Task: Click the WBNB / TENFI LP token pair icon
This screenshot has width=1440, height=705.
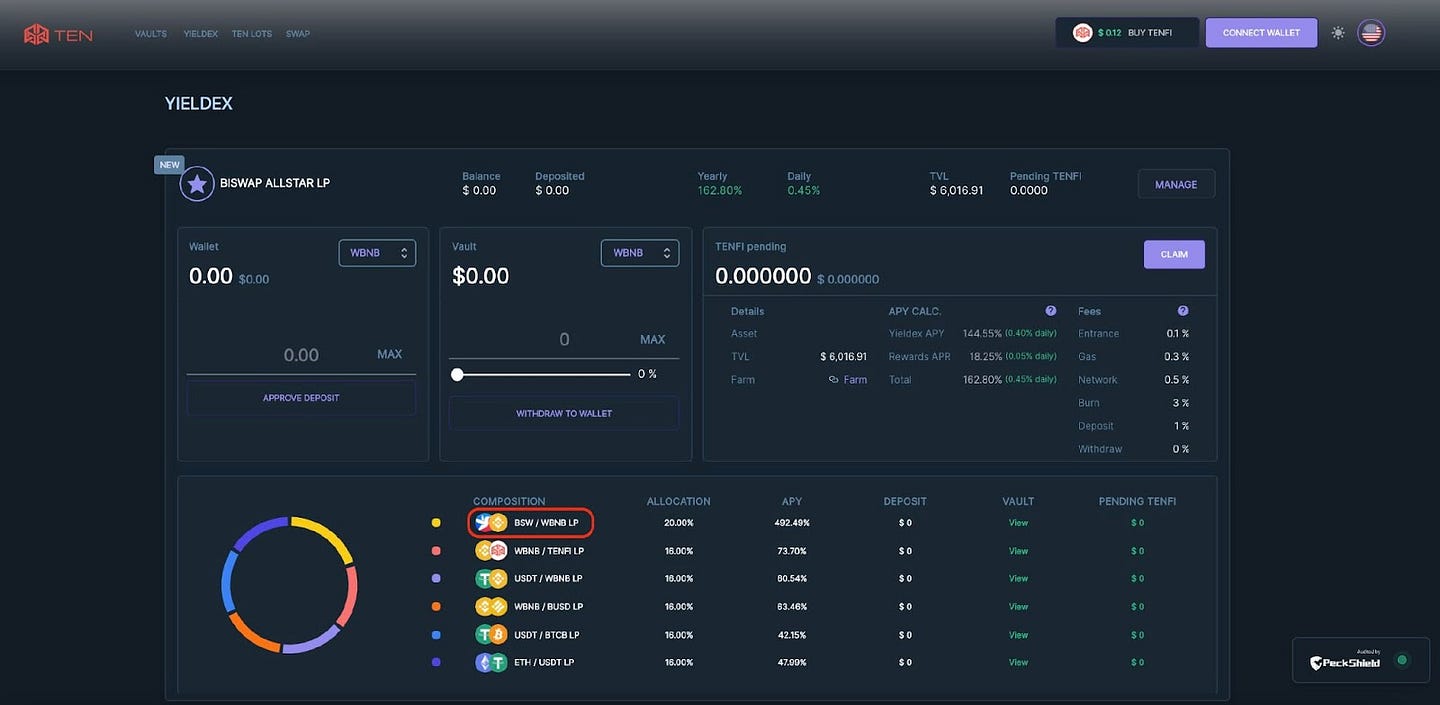Action: point(491,551)
